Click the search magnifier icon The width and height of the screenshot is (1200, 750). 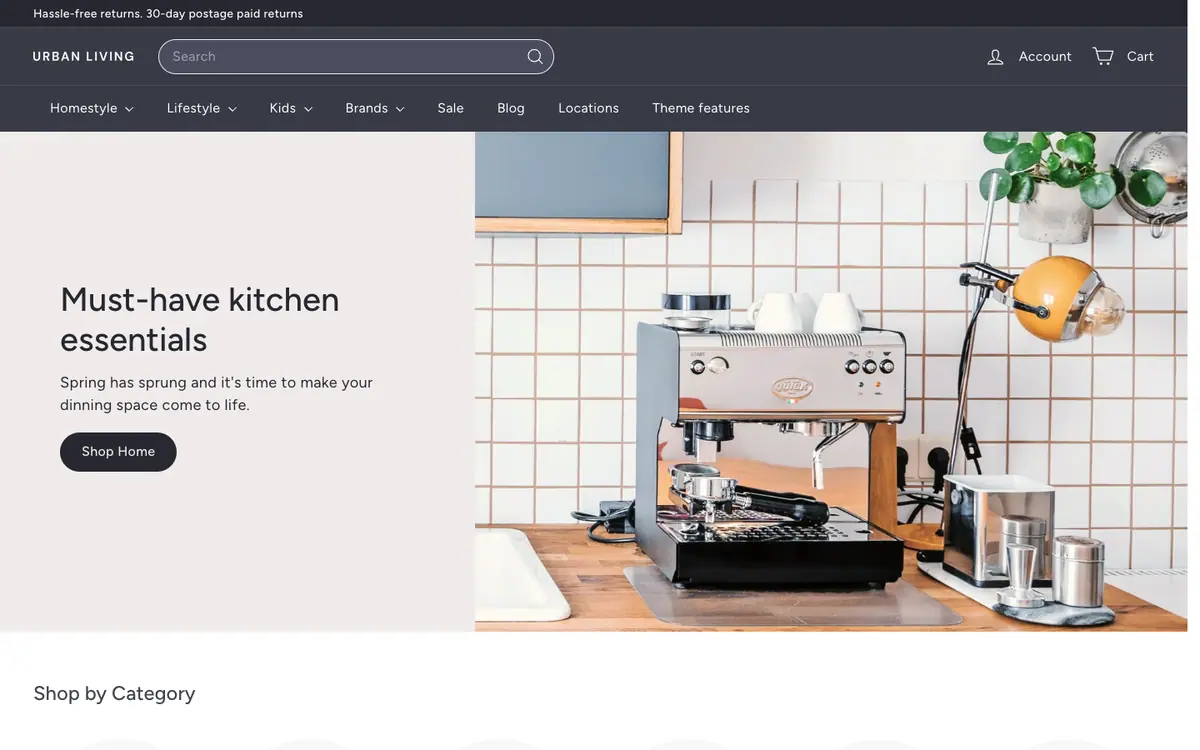point(535,57)
